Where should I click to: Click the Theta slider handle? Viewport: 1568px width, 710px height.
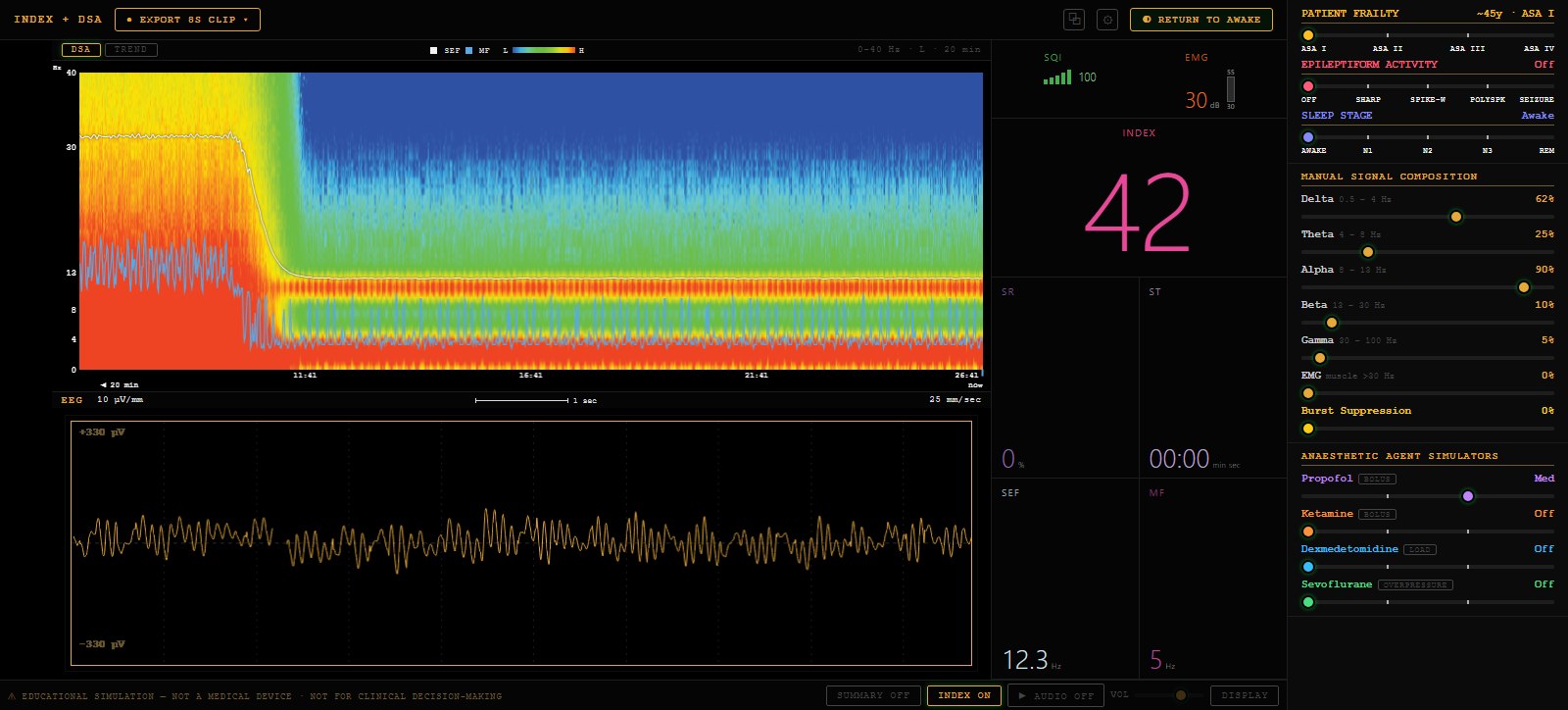pyautogui.click(x=1368, y=252)
